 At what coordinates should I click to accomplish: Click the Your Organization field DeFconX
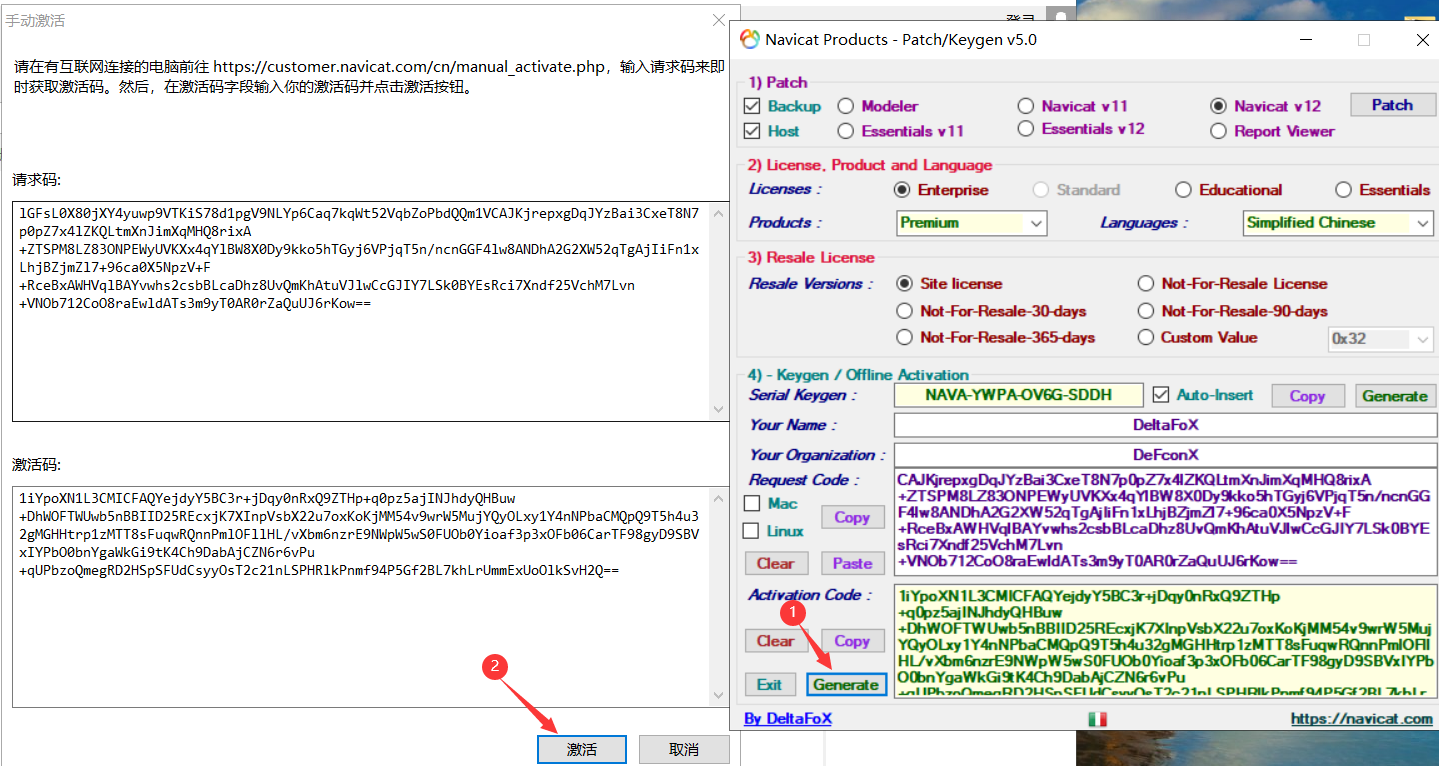coord(1165,455)
